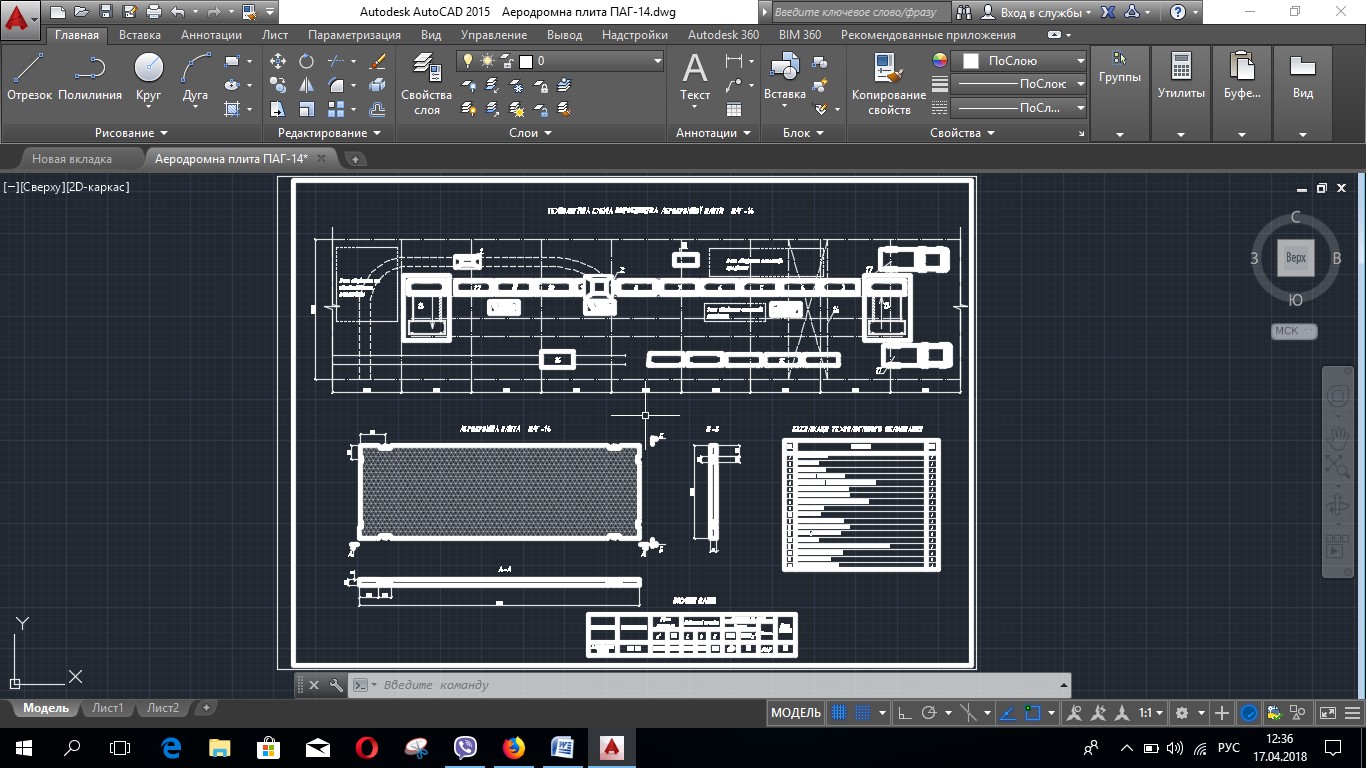The image size is (1366, 768).
Task: Click the Copy objects tool icon
Action: (278, 85)
